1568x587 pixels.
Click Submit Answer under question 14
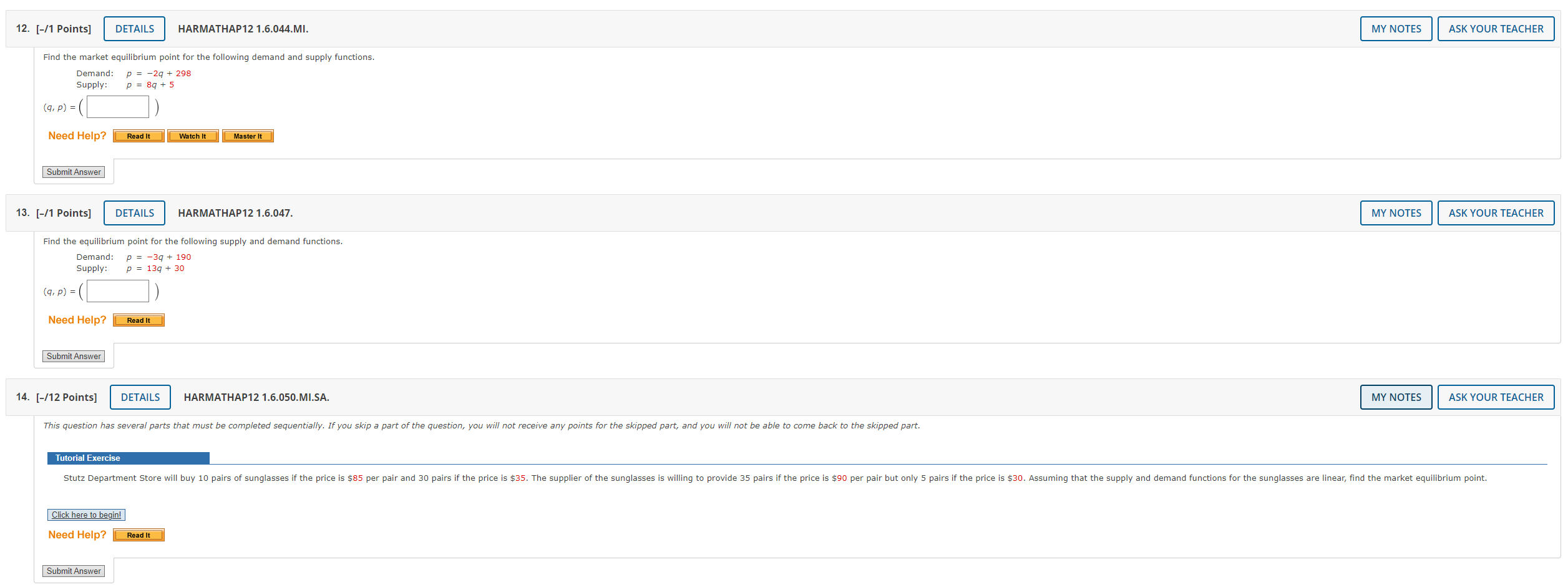point(74,571)
